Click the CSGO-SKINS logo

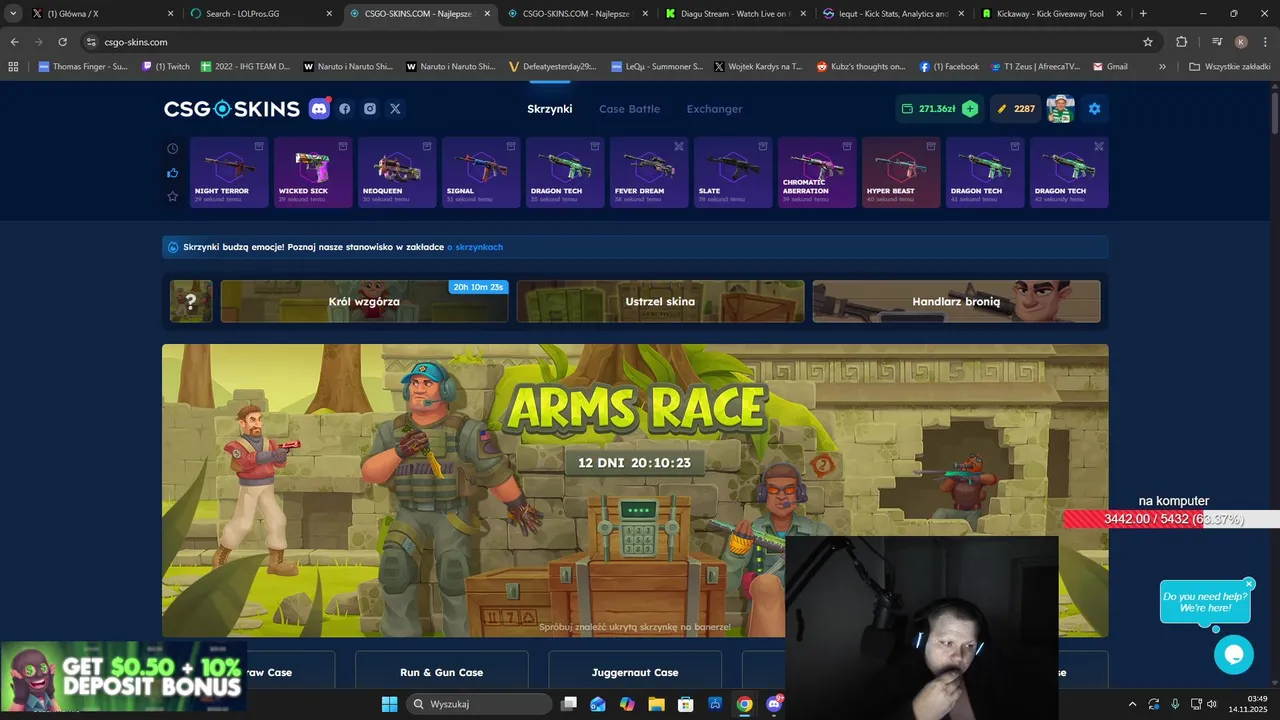click(232, 109)
